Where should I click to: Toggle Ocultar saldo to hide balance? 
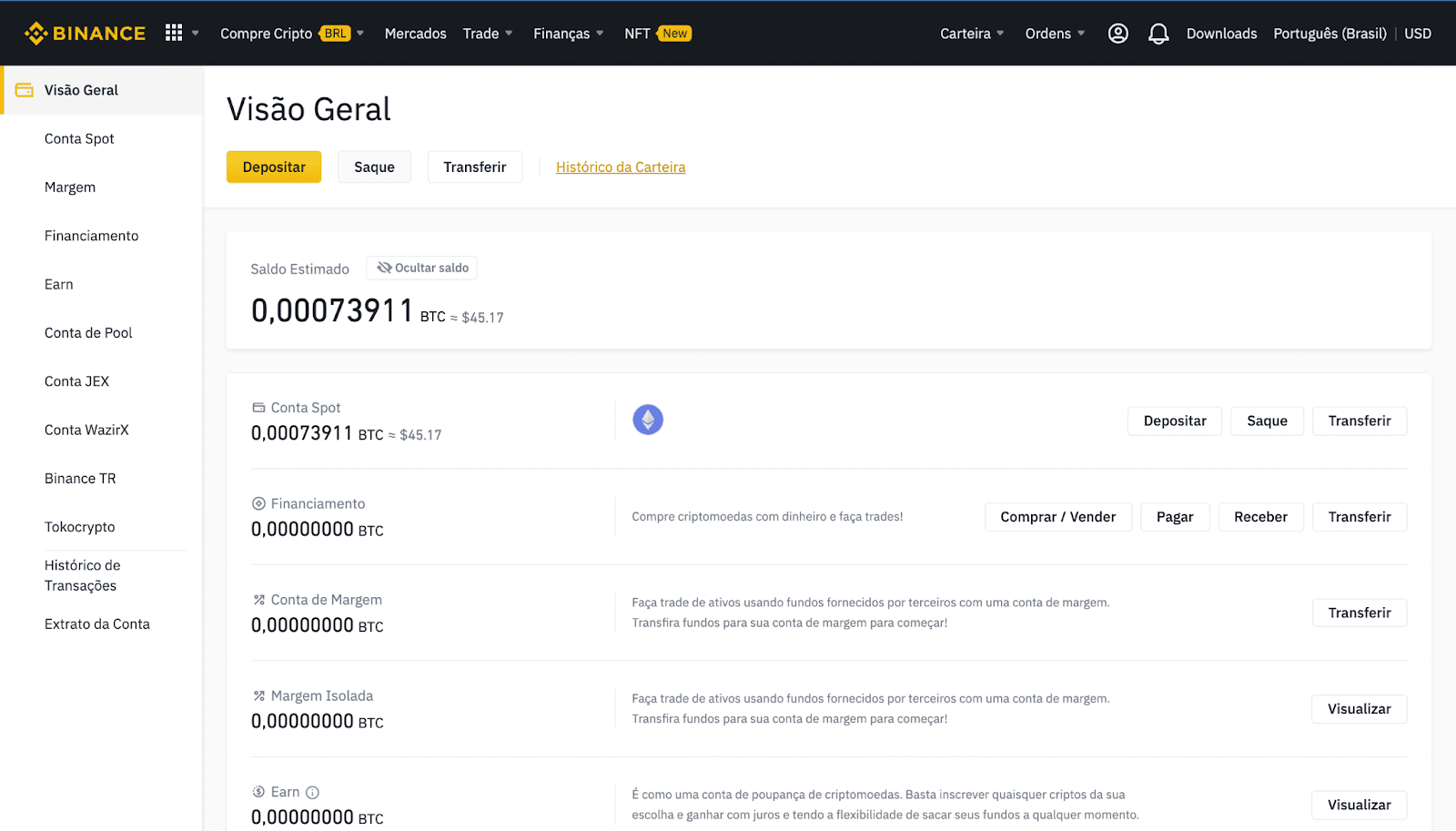422,268
